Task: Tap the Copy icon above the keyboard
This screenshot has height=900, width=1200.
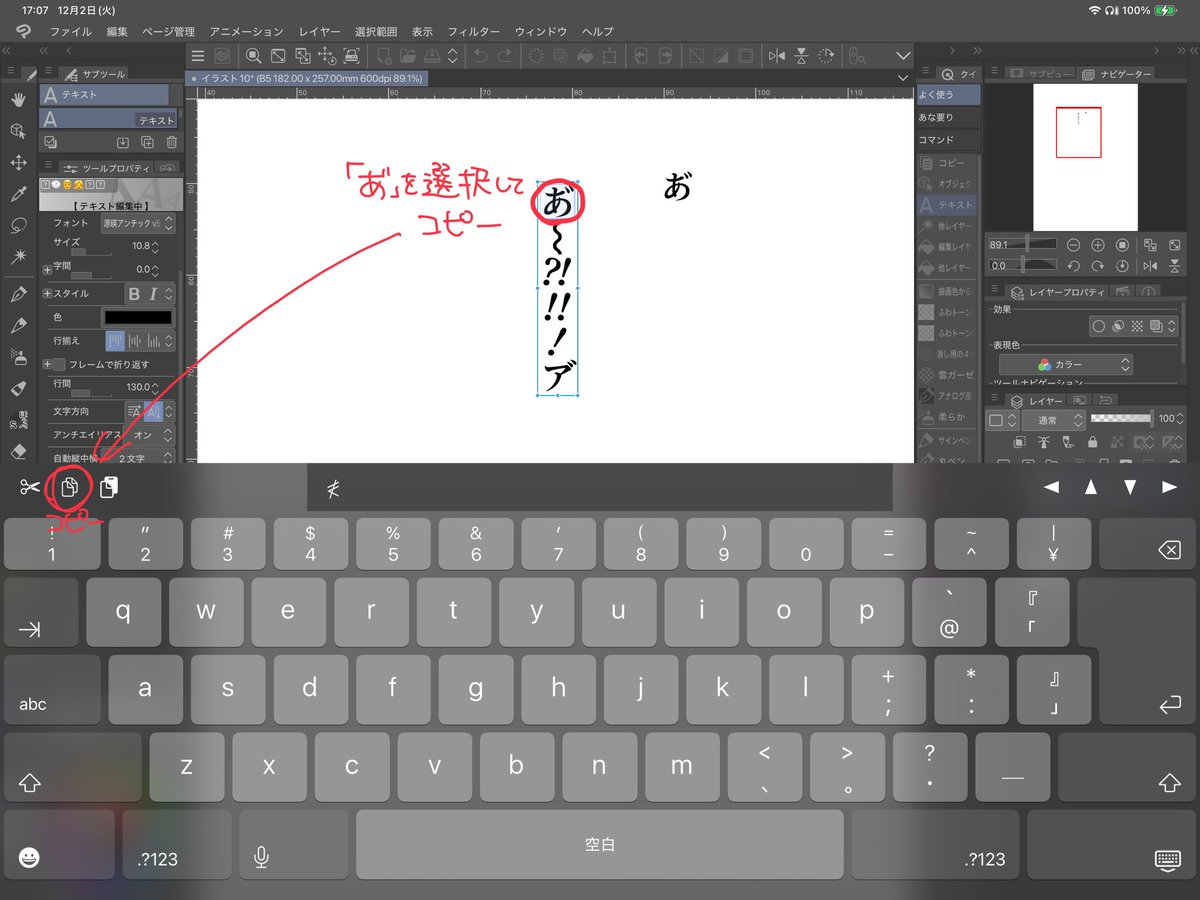Action: 69,487
